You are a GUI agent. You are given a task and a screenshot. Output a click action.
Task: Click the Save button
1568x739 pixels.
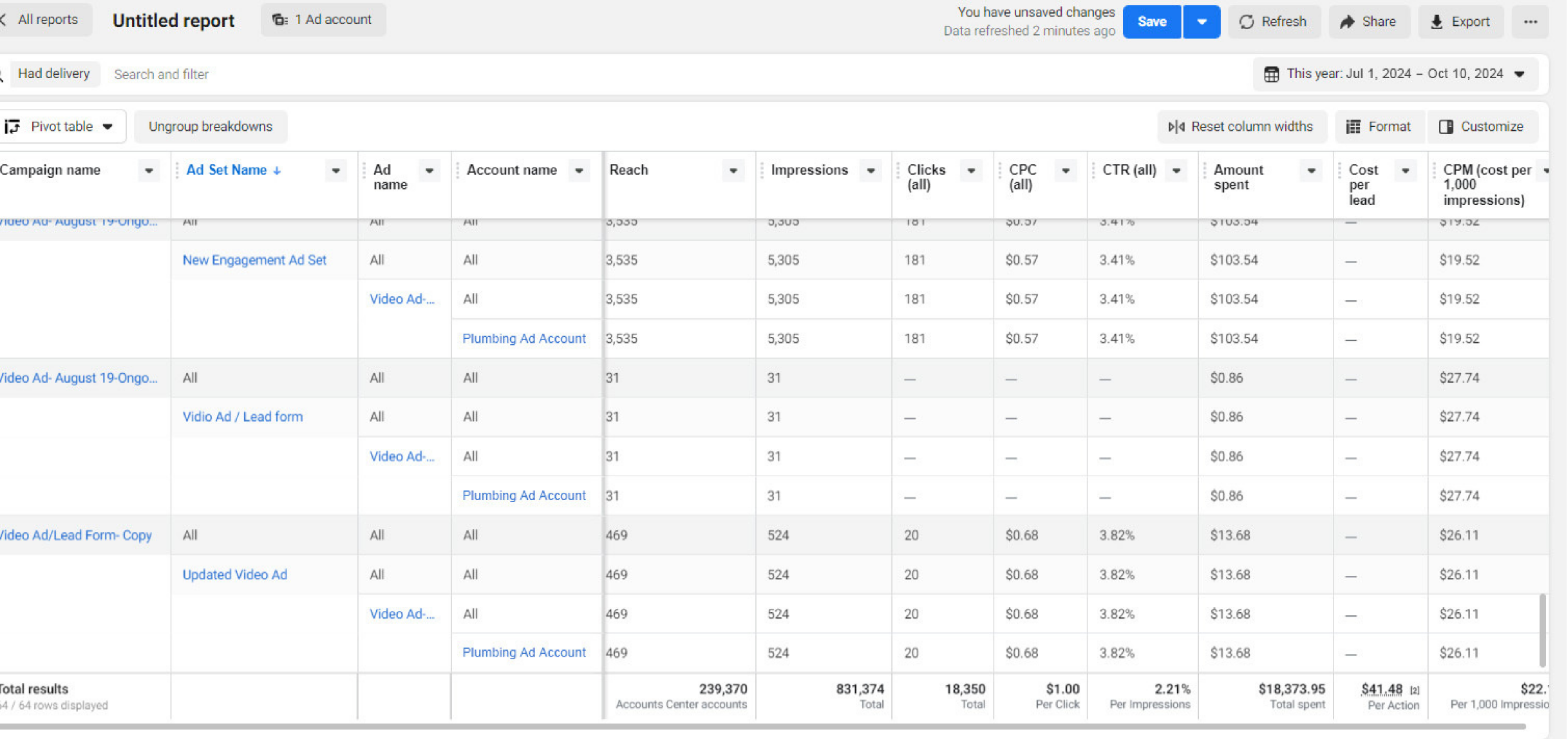[x=1152, y=22]
